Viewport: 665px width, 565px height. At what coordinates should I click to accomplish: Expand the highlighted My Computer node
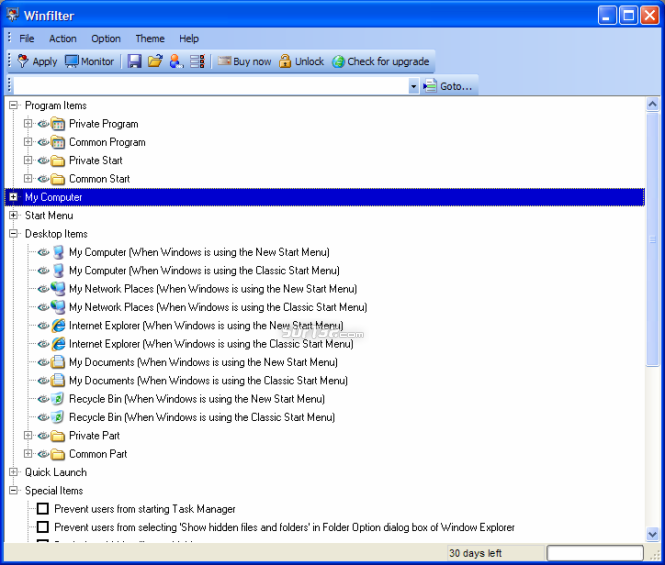(13, 197)
